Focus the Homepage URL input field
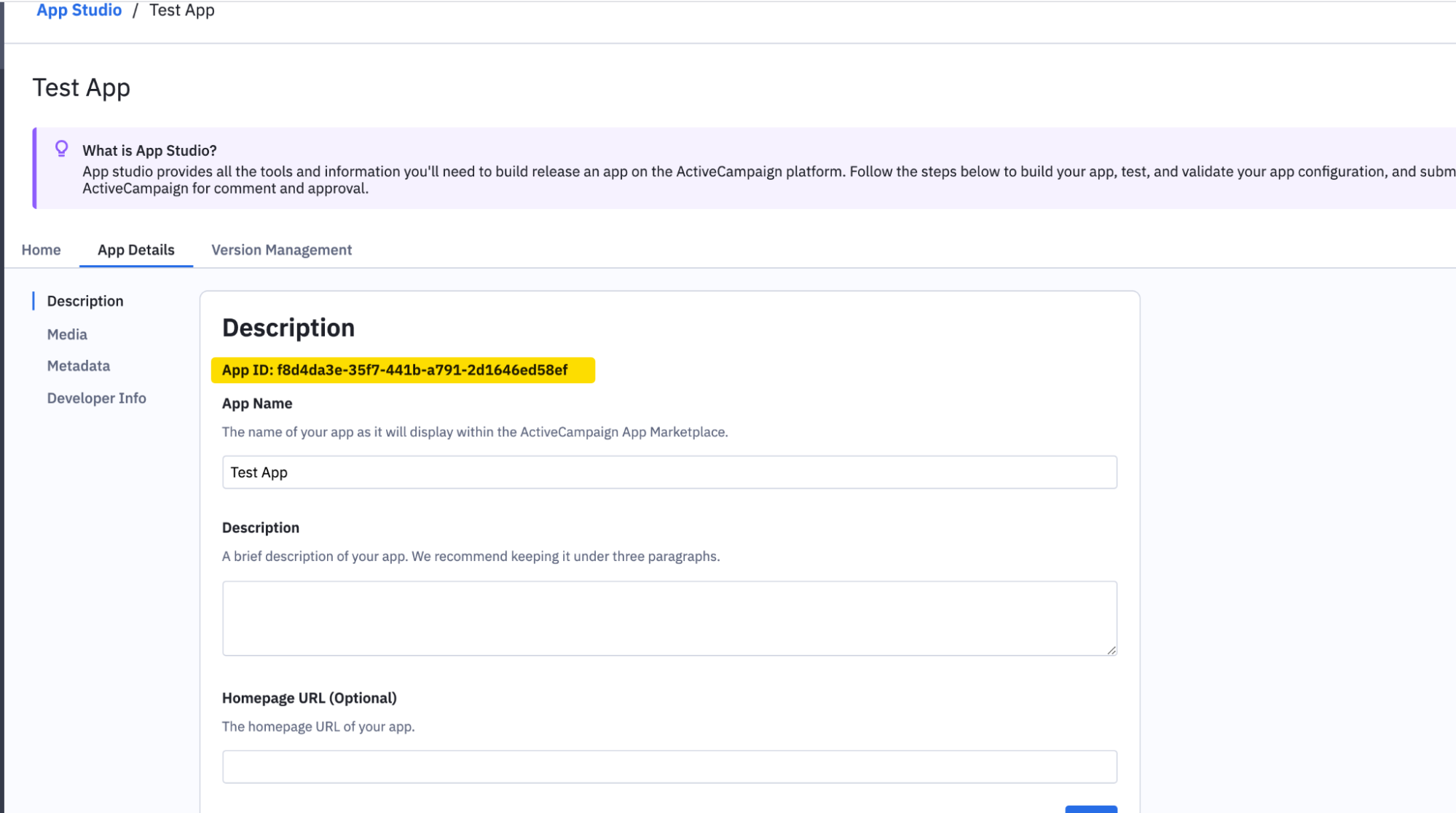Viewport: 1456px width, 813px height. point(669,766)
